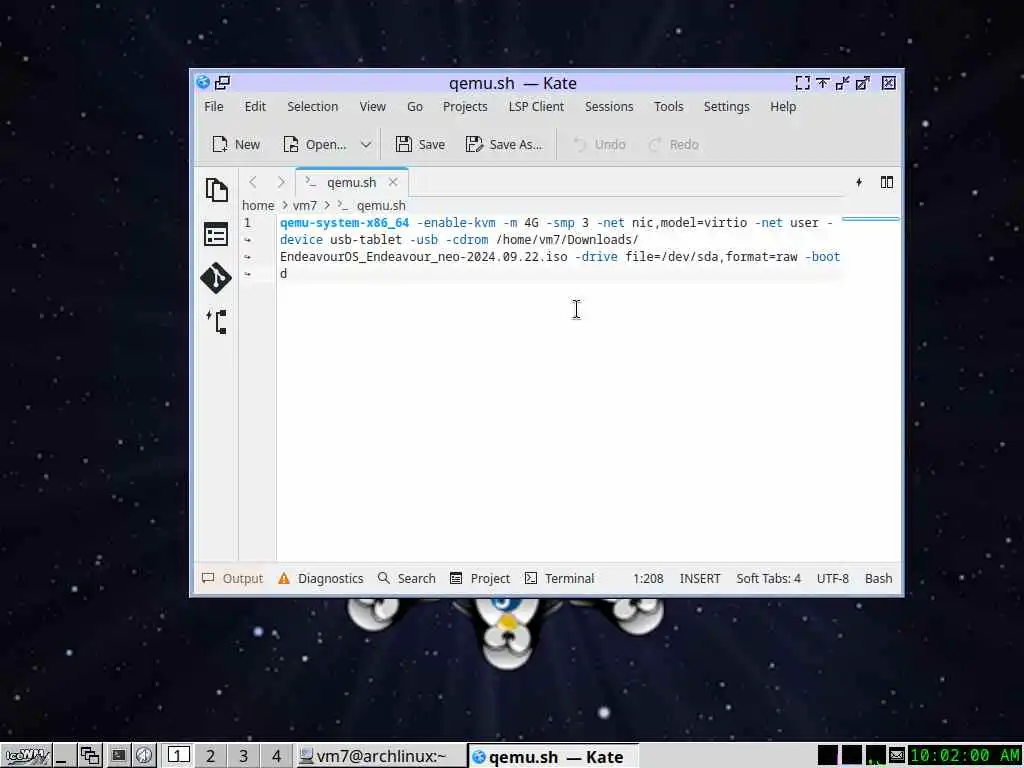The height and width of the screenshot is (768, 1024).
Task: Click line number 1 in gutter
Action: pos(248,223)
